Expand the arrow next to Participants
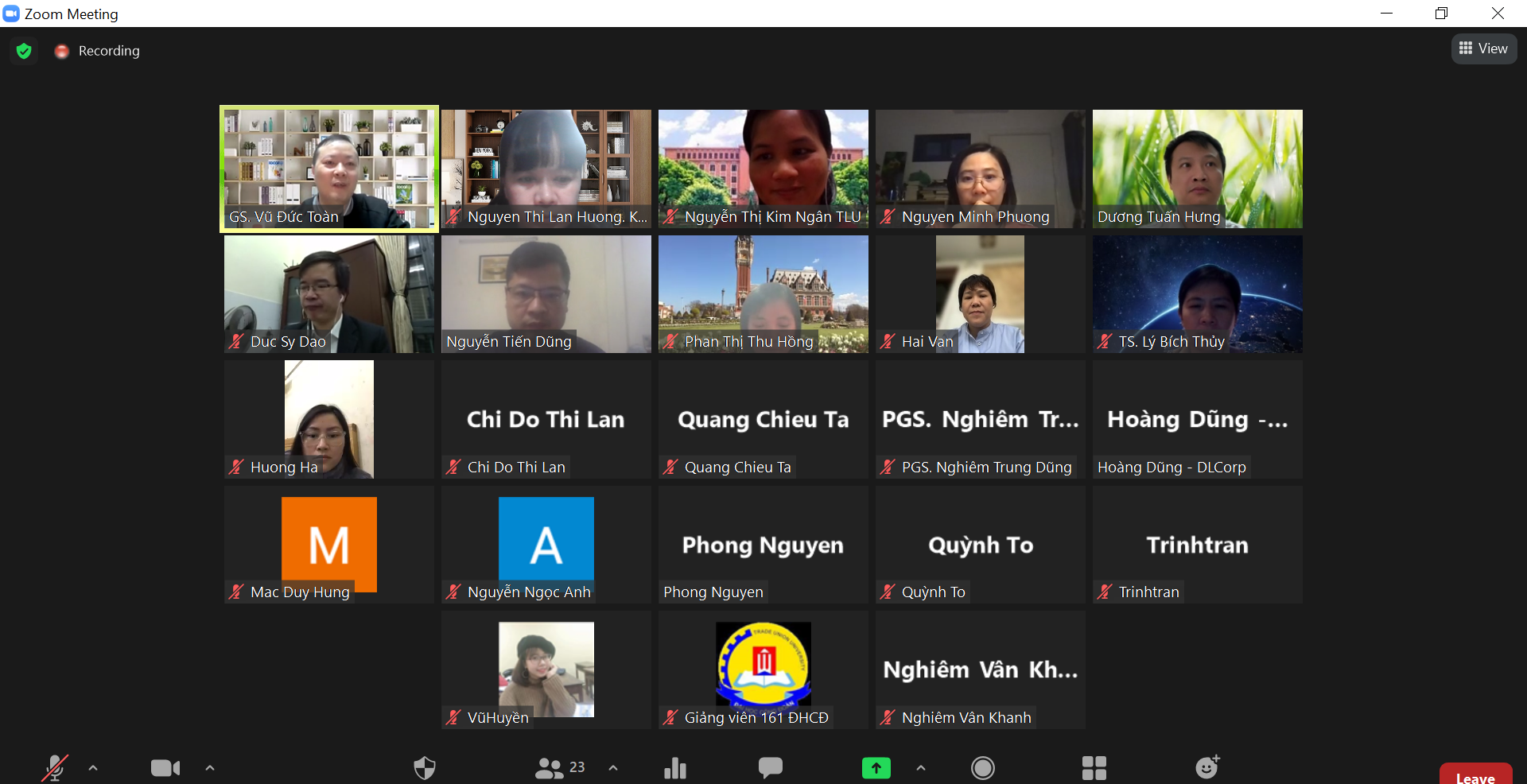This screenshot has height=784, width=1527. click(x=613, y=767)
